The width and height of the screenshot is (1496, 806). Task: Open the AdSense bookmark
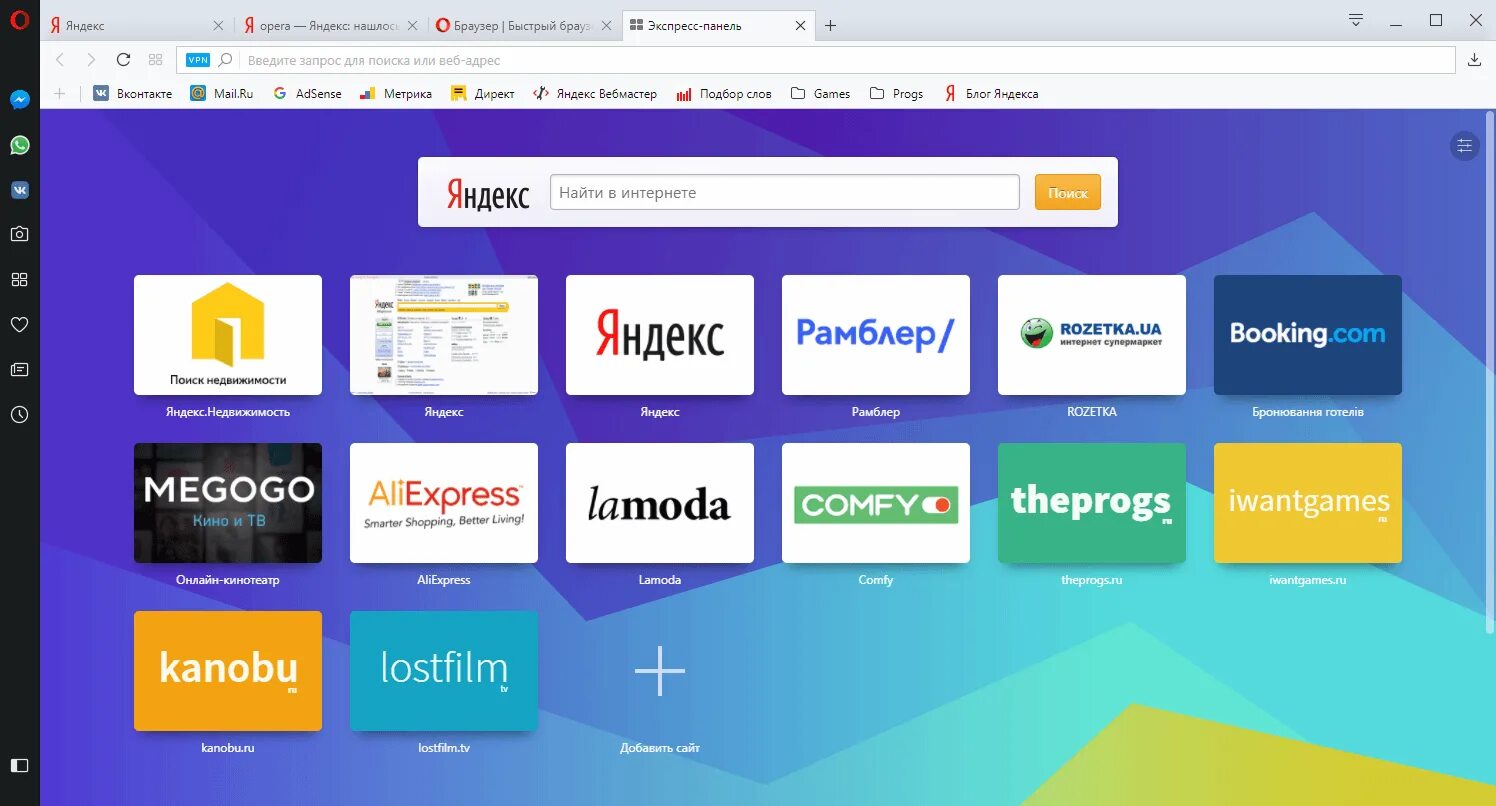pos(307,93)
